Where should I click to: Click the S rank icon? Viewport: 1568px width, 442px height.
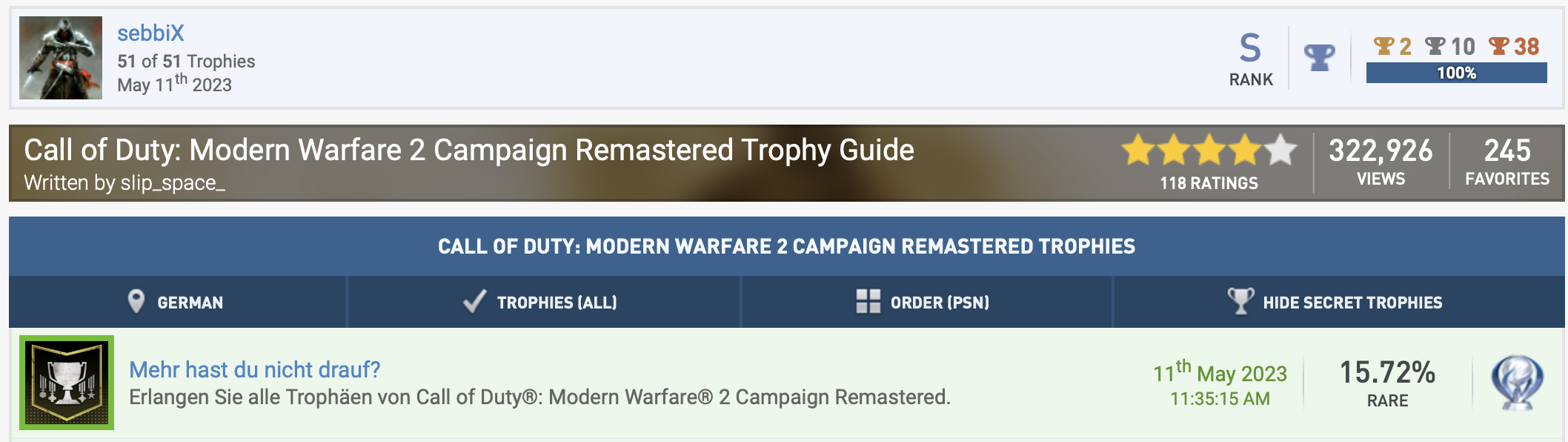pyautogui.click(x=1250, y=48)
